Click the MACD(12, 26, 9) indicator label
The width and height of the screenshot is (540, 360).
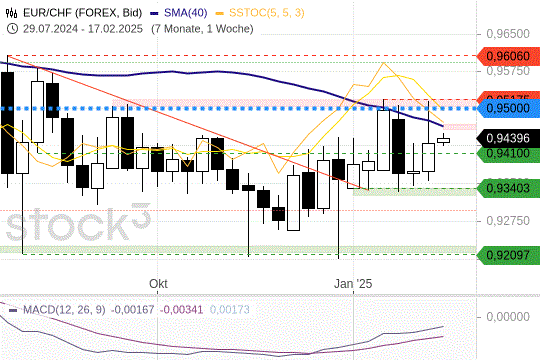tap(64, 310)
